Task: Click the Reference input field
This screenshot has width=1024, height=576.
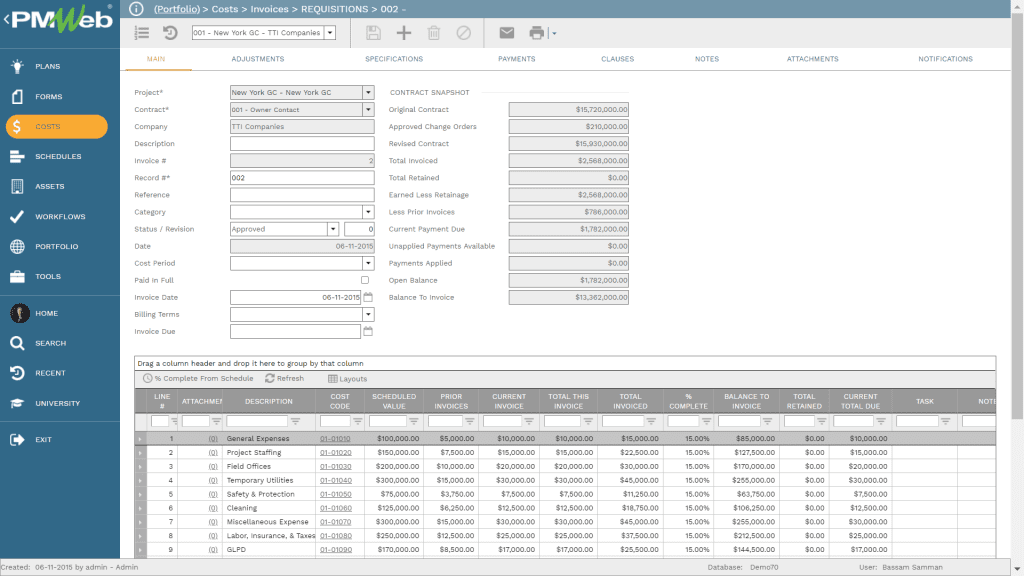Action: 302,195
